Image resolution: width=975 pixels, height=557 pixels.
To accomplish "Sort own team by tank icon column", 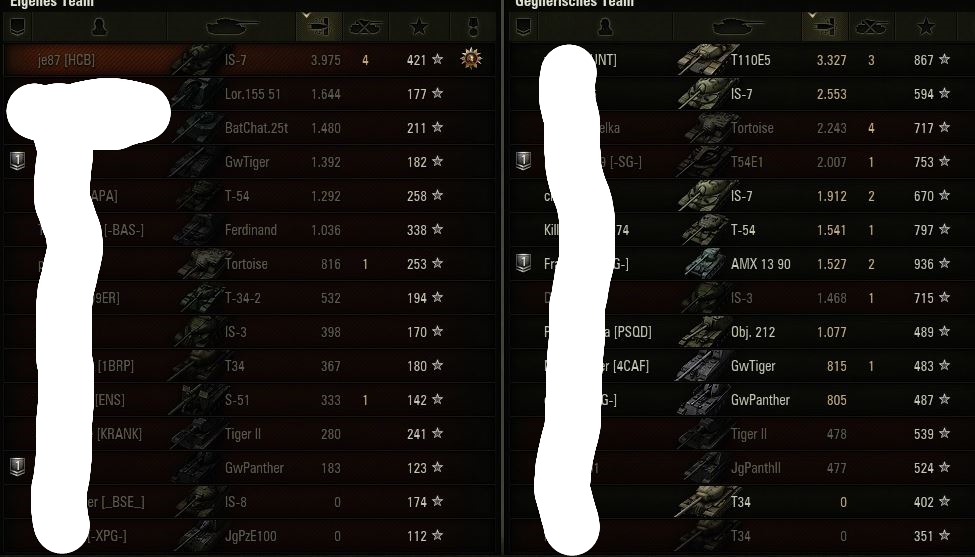I will [231, 27].
